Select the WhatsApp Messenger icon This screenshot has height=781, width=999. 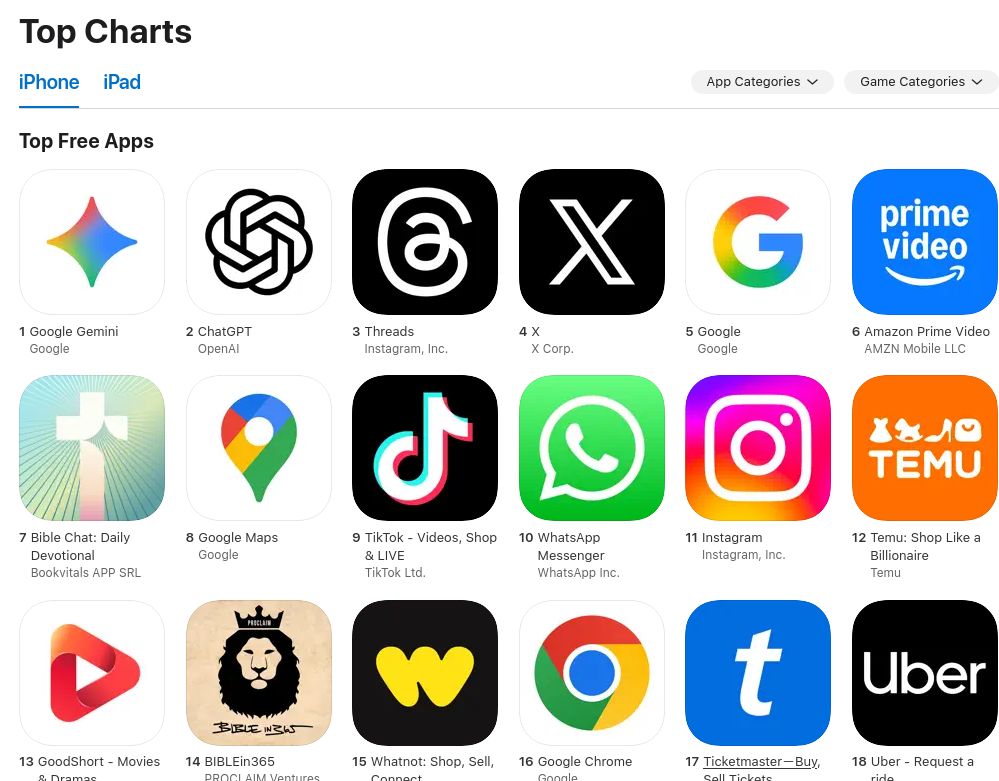click(592, 448)
